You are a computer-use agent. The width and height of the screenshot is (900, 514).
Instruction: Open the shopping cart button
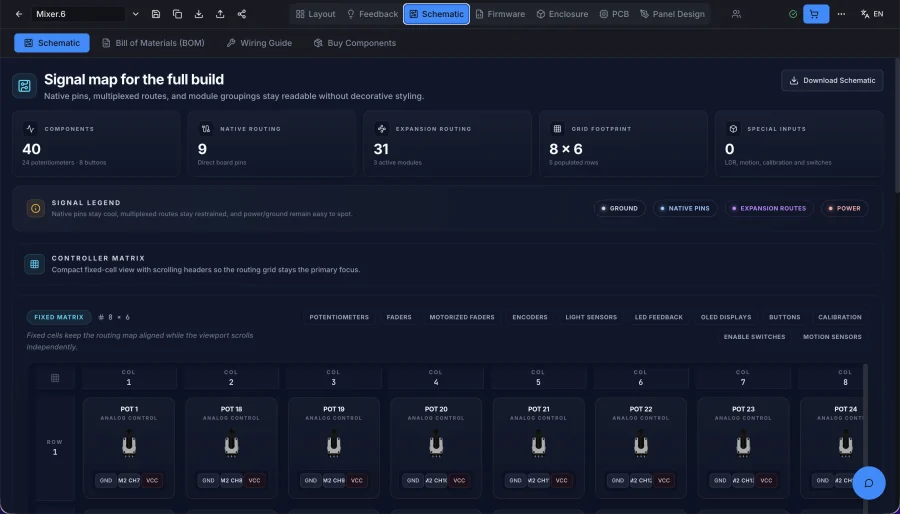(816, 14)
